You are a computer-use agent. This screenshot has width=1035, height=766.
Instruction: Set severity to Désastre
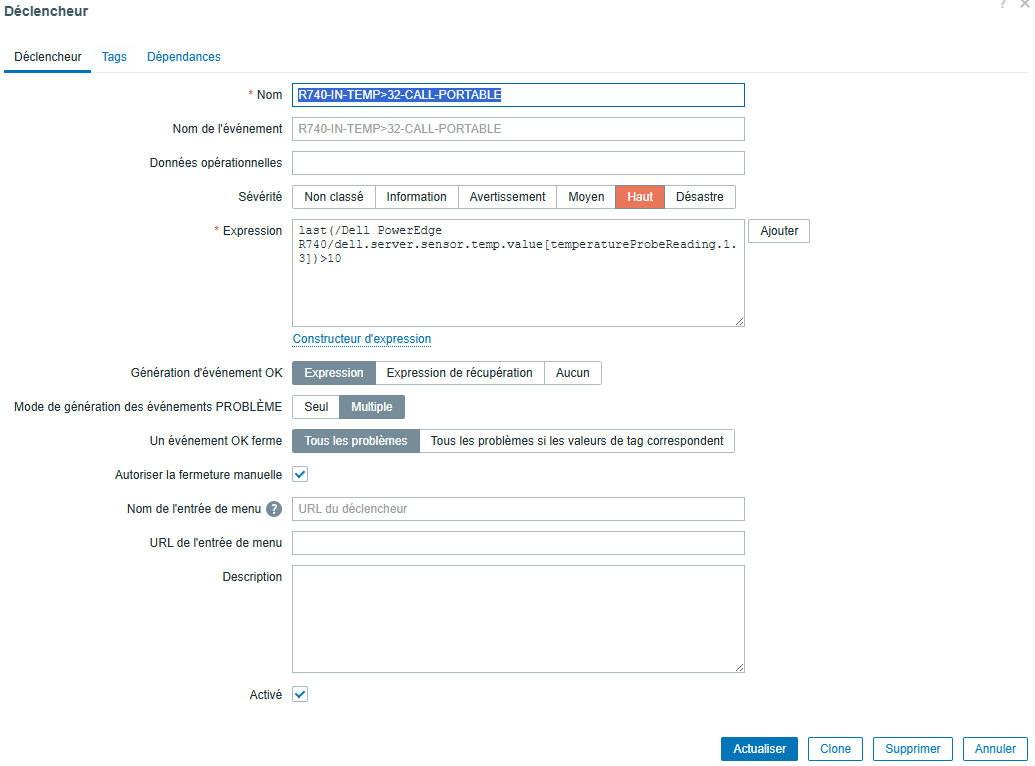pos(700,197)
